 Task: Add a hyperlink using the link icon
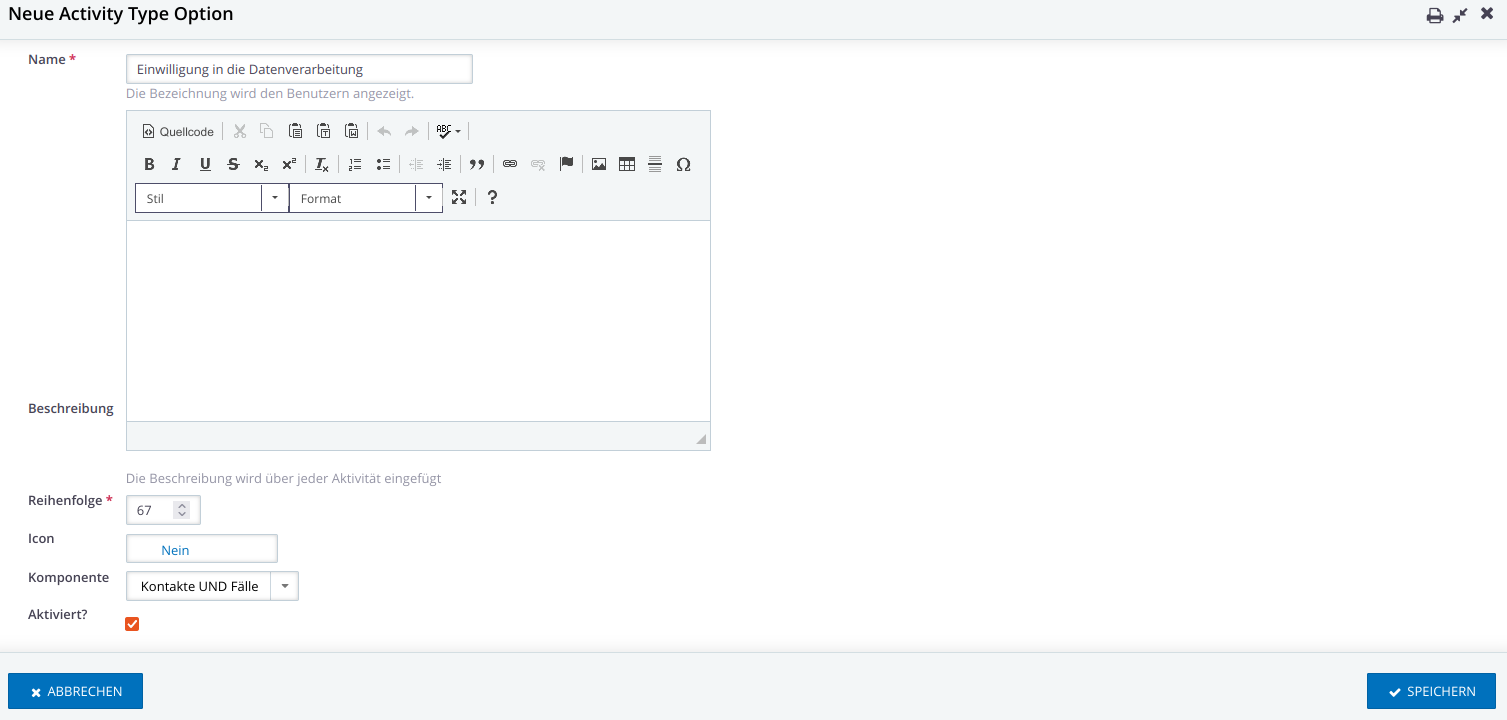coord(510,165)
